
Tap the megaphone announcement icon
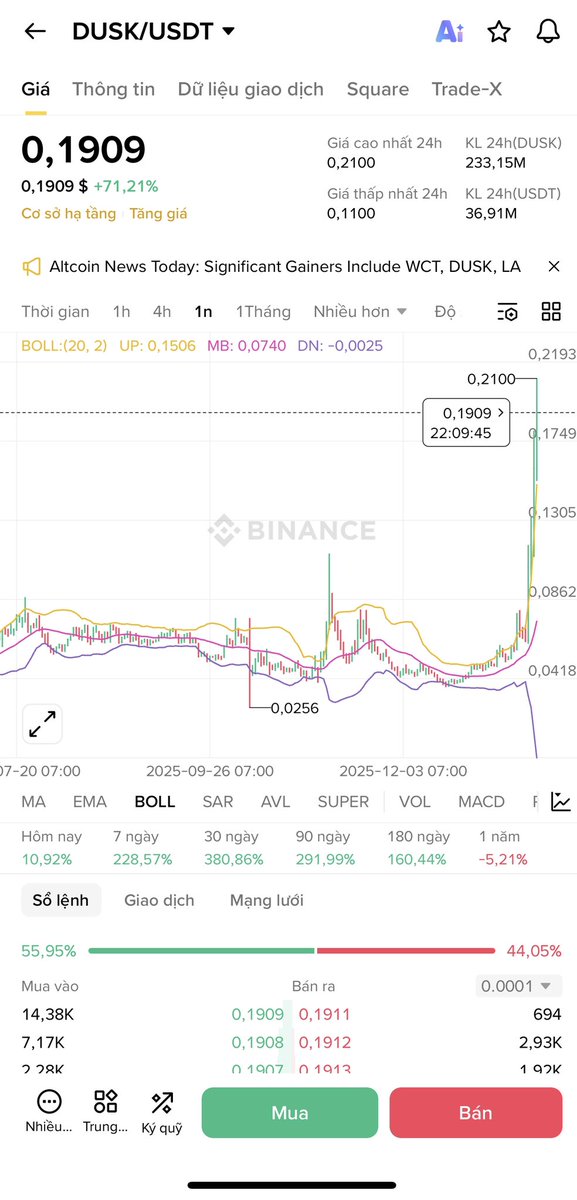(x=32, y=266)
